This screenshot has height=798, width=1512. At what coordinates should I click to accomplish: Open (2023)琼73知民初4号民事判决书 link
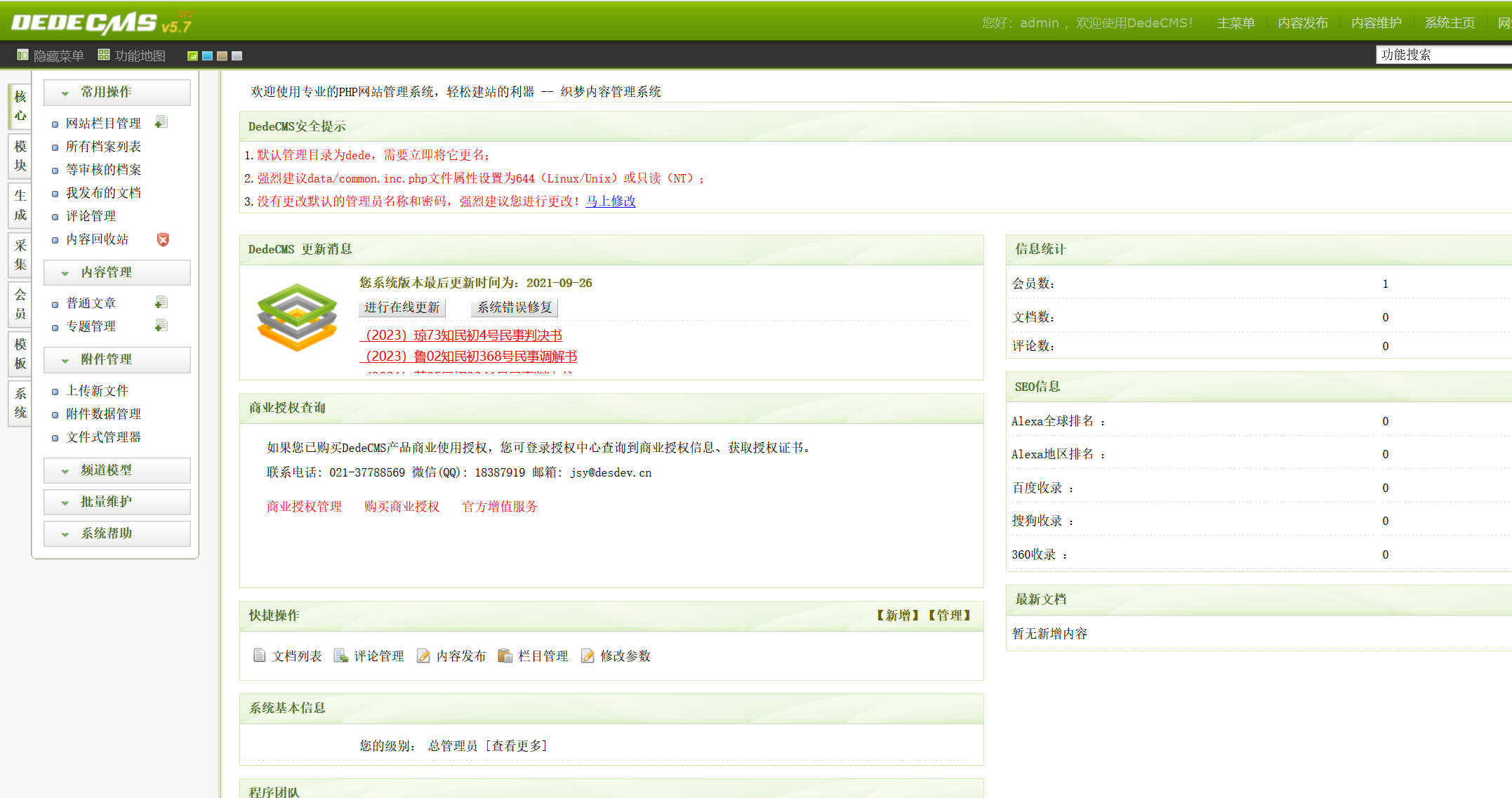[x=461, y=335]
